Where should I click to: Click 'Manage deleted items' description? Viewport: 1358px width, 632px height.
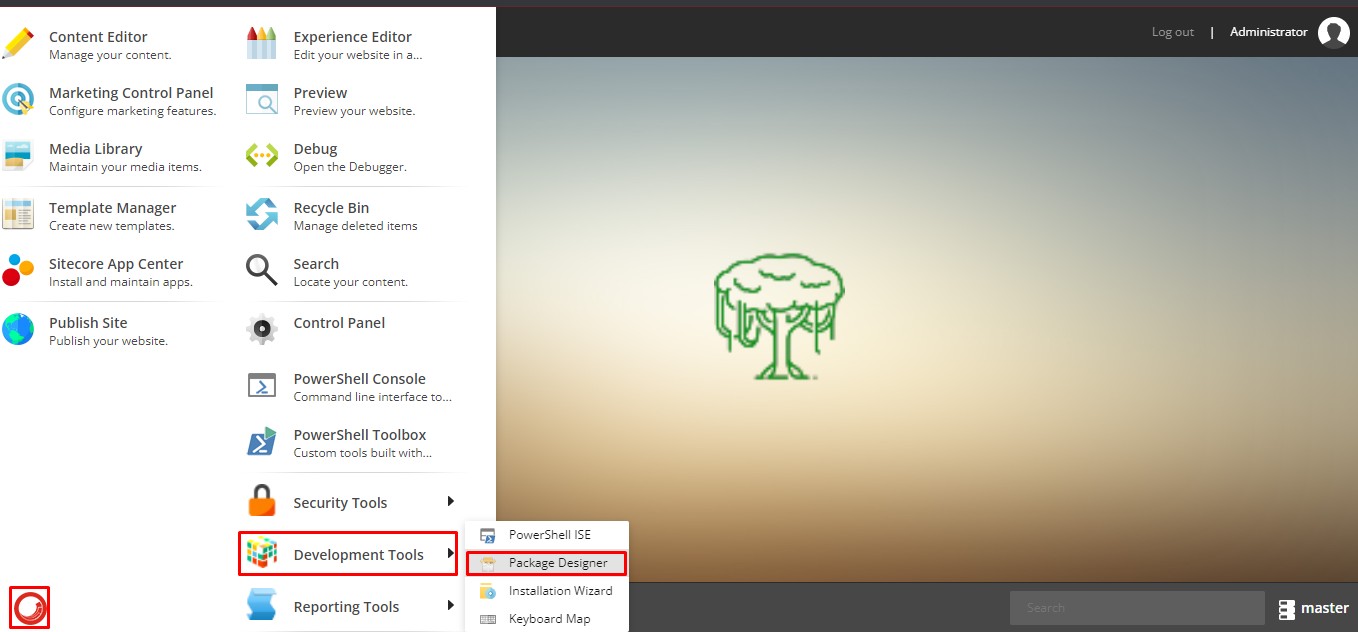pos(355,226)
